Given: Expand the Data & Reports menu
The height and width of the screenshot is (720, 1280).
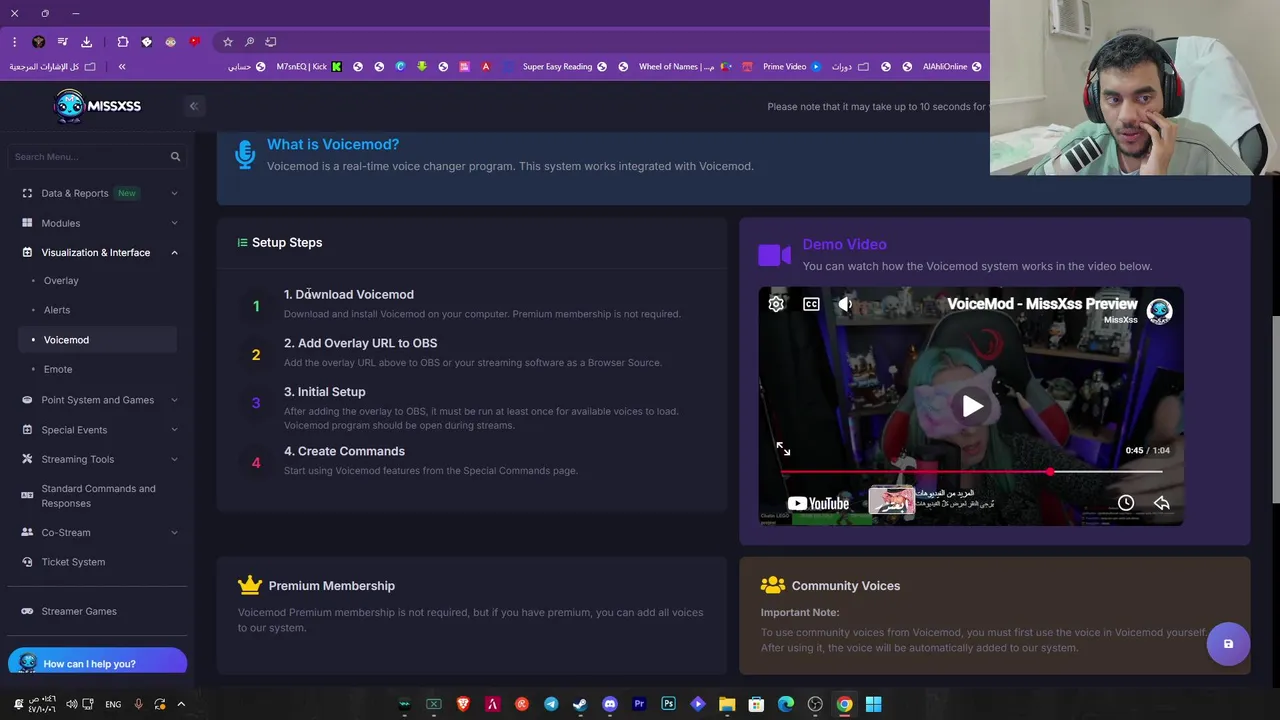Looking at the screenshot, I should (98, 193).
